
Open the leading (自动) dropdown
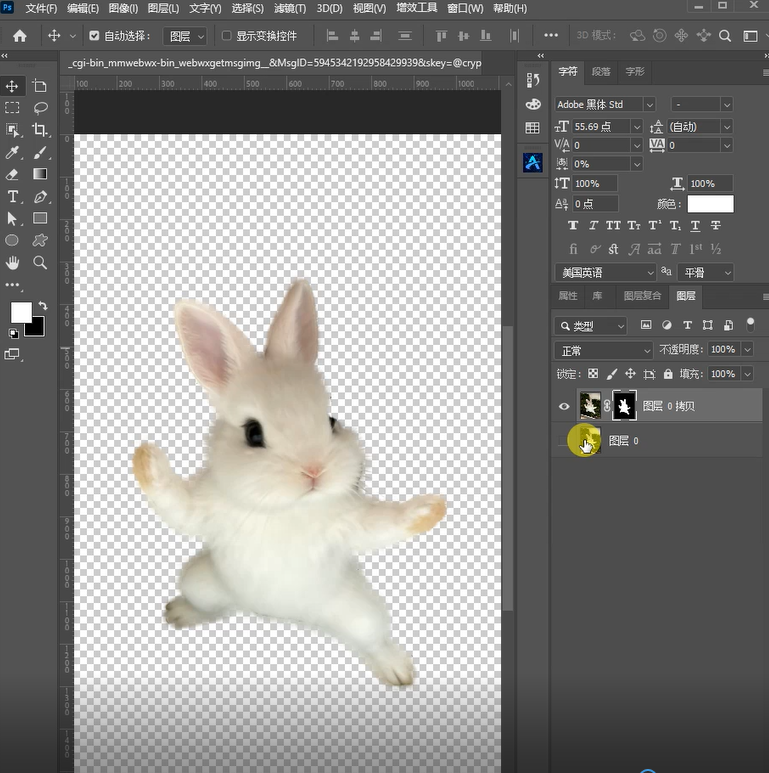point(727,127)
